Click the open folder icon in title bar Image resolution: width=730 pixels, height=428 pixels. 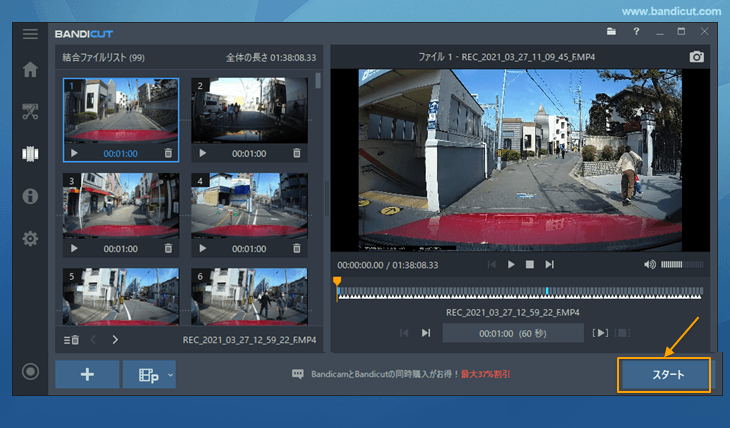612,33
